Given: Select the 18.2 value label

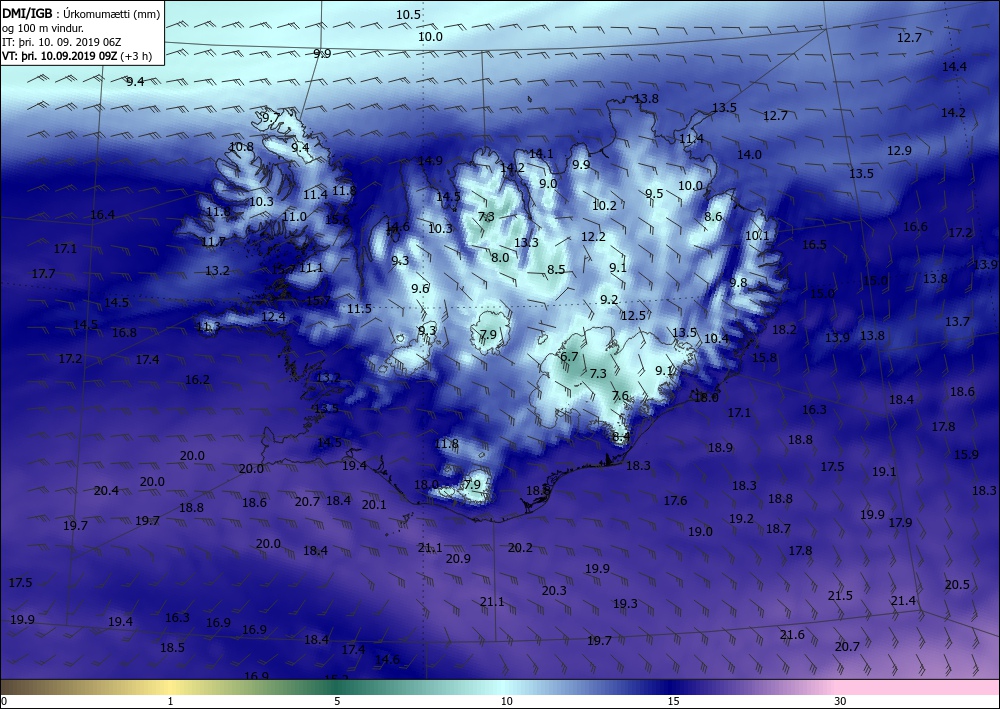Looking at the screenshot, I should point(784,330).
